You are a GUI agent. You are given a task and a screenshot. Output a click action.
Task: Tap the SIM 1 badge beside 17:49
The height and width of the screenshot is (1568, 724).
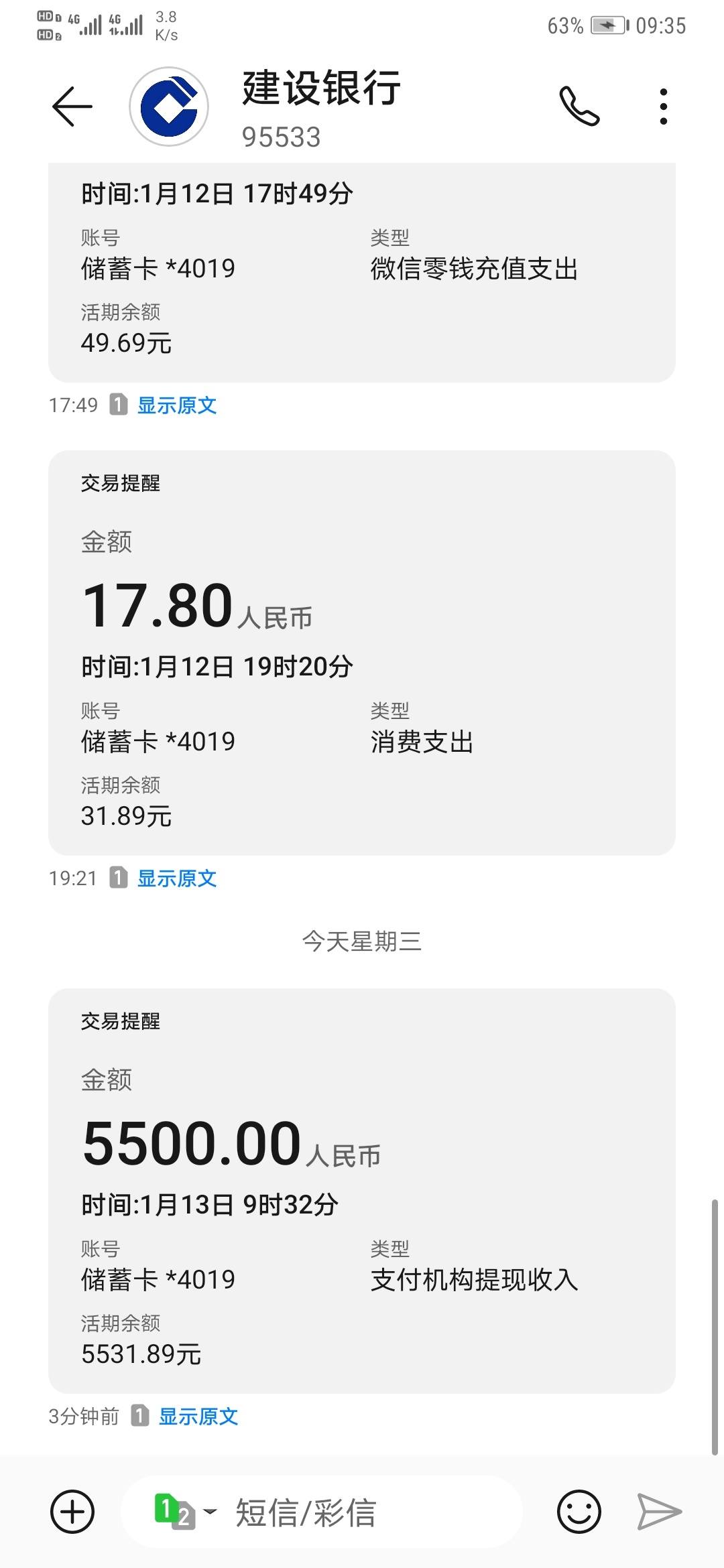(x=119, y=405)
